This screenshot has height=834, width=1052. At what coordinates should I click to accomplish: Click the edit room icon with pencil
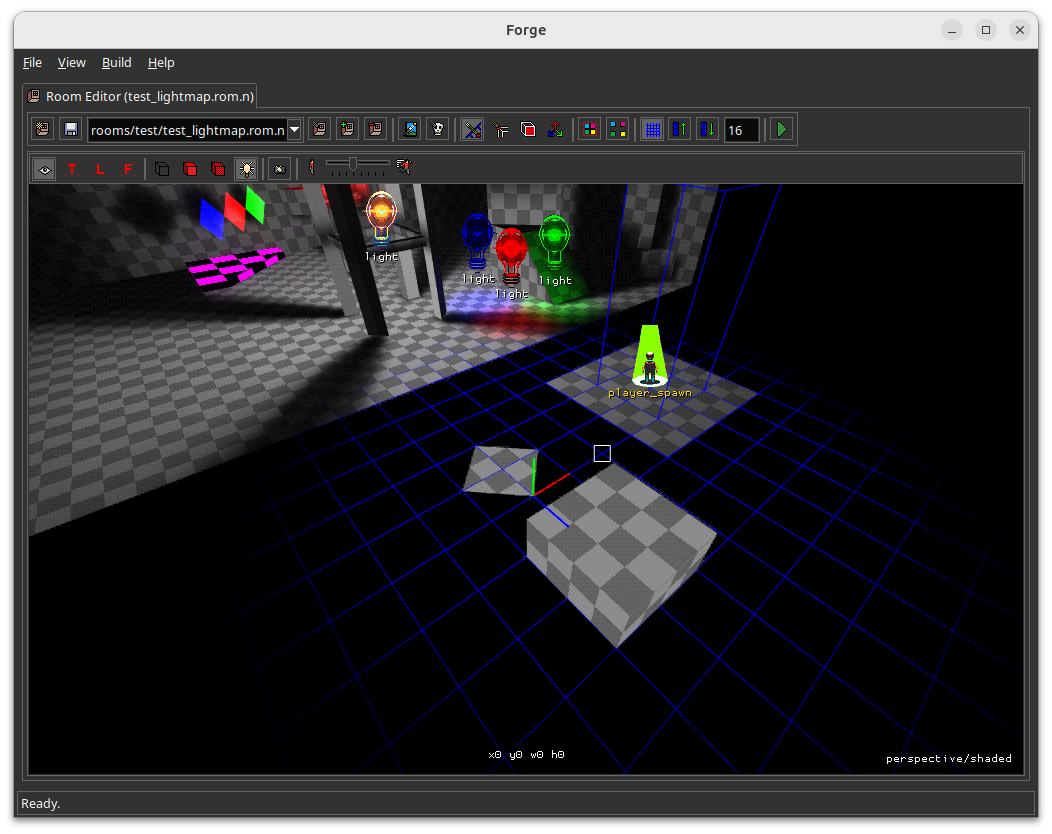(x=319, y=129)
